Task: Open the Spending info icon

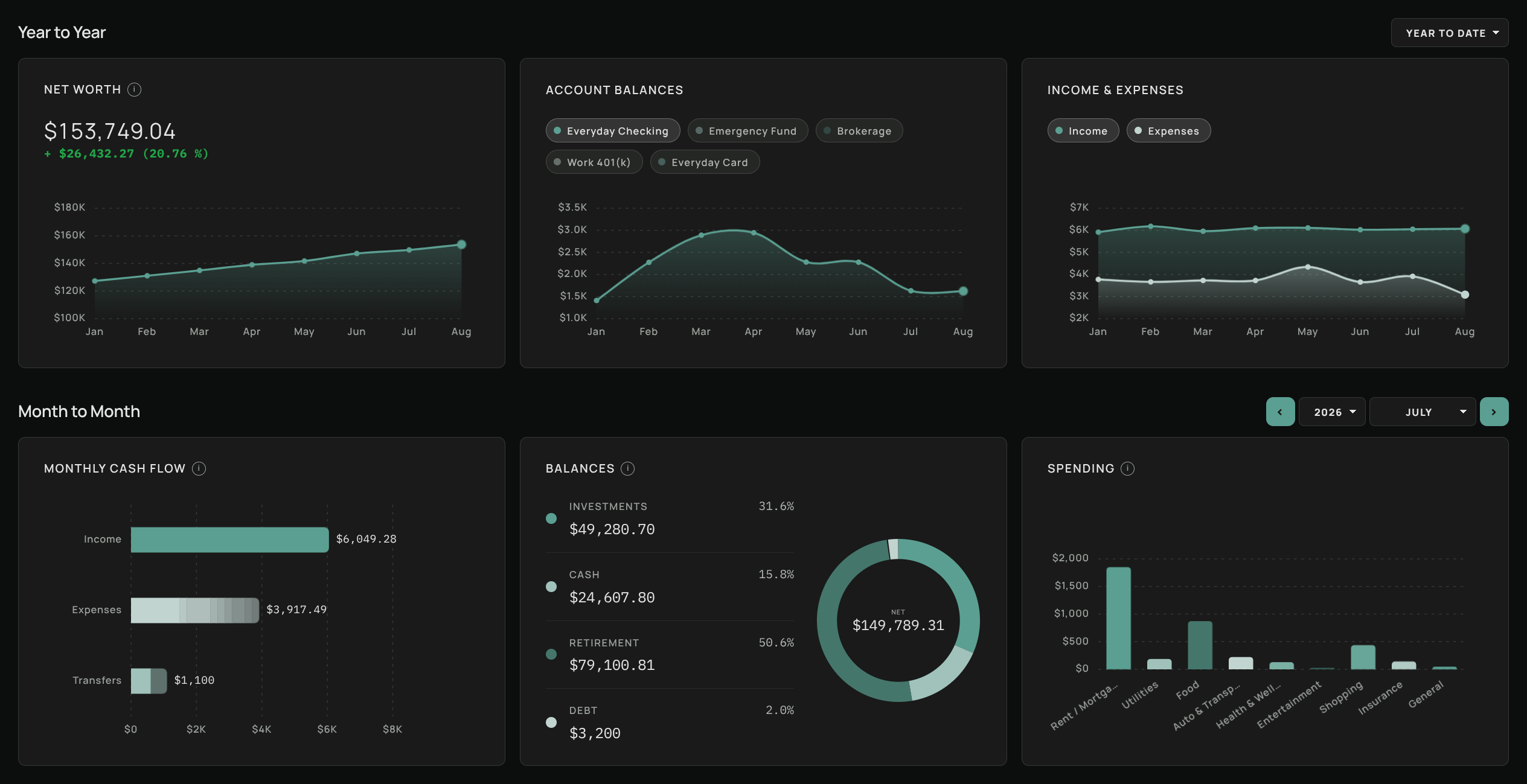Action: click(x=1127, y=468)
